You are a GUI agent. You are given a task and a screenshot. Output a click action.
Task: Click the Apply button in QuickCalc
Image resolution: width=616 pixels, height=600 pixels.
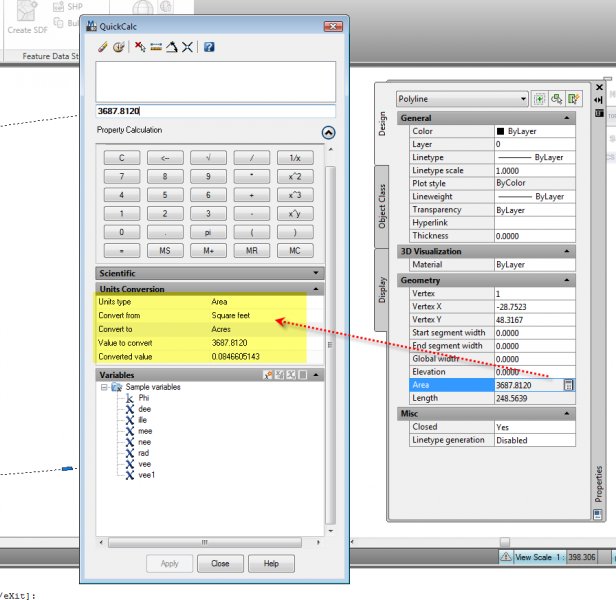169,563
